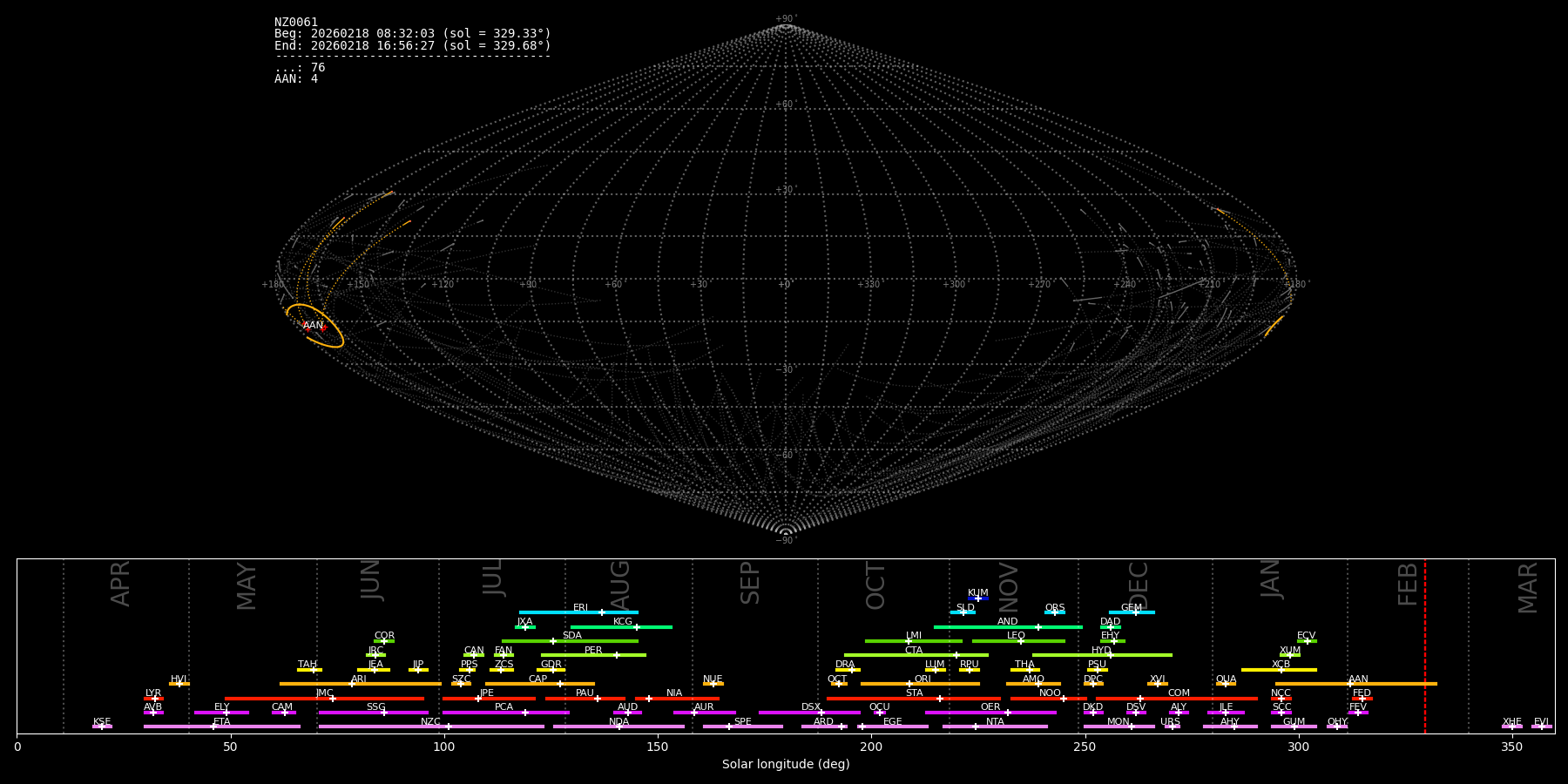Click the AUG month label
This screenshot has width=1568, height=784.
tap(620, 585)
